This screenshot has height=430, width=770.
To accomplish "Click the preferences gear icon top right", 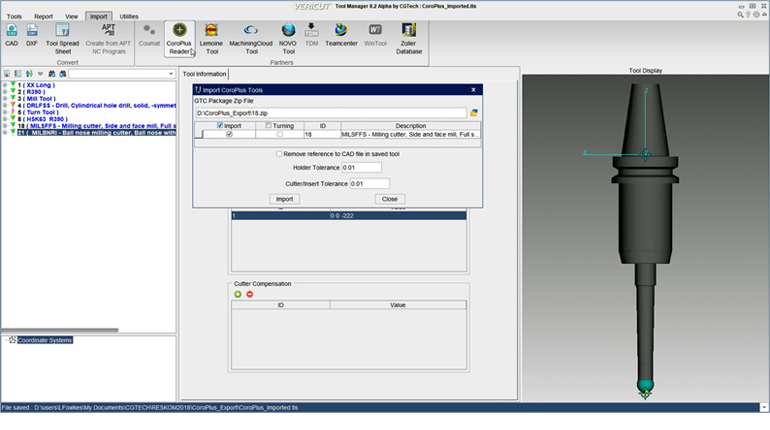I will (756, 15).
